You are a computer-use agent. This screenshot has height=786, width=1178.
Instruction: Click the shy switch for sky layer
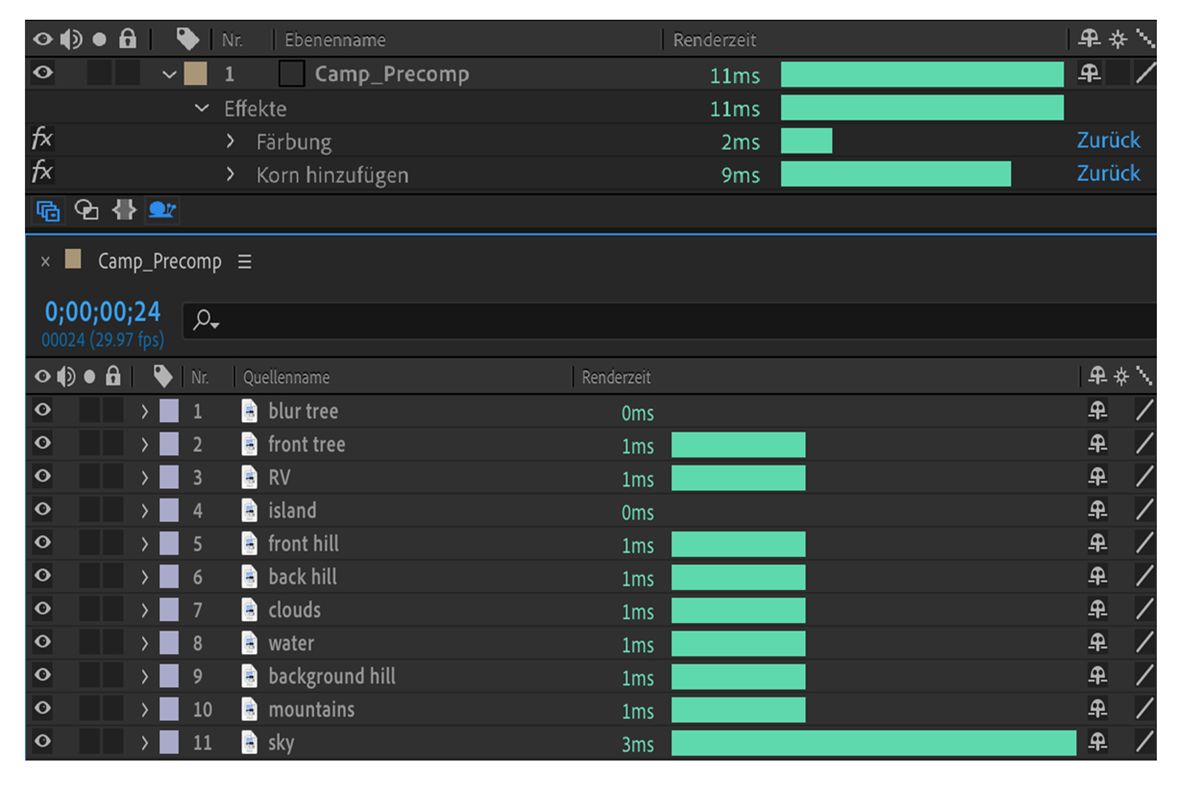(x=1097, y=743)
